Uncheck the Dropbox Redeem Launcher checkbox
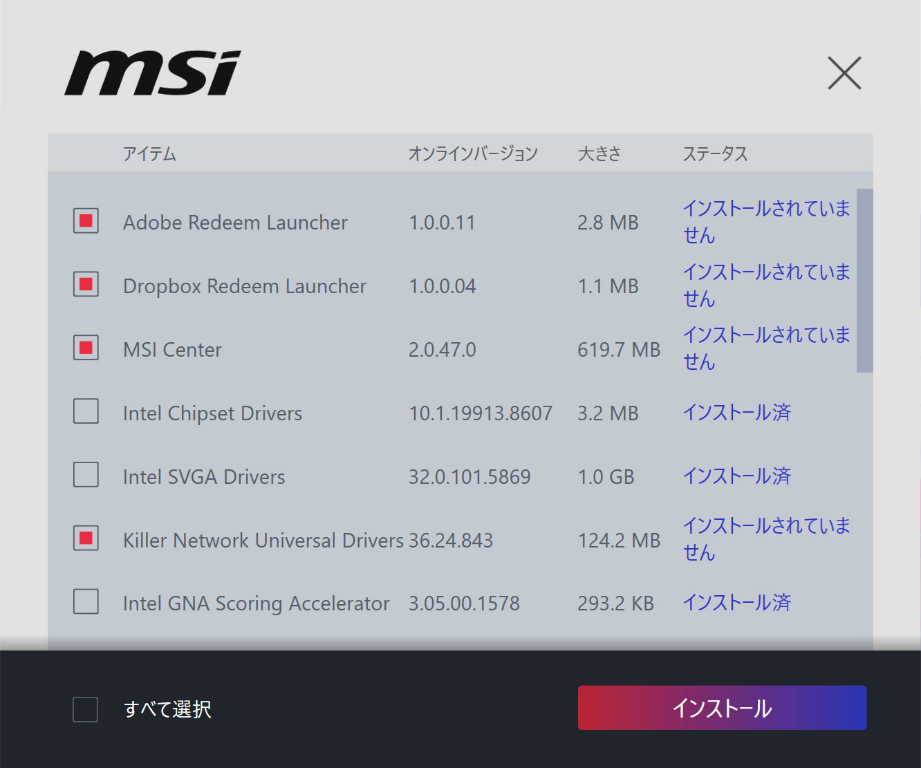The height and width of the screenshot is (768, 921). 86,284
